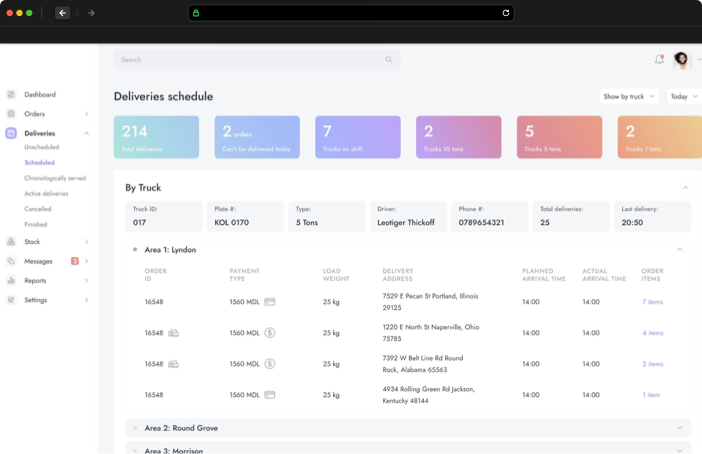The height and width of the screenshot is (454, 702).
Task: Open the "7 items" order link
Action: click(652, 302)
